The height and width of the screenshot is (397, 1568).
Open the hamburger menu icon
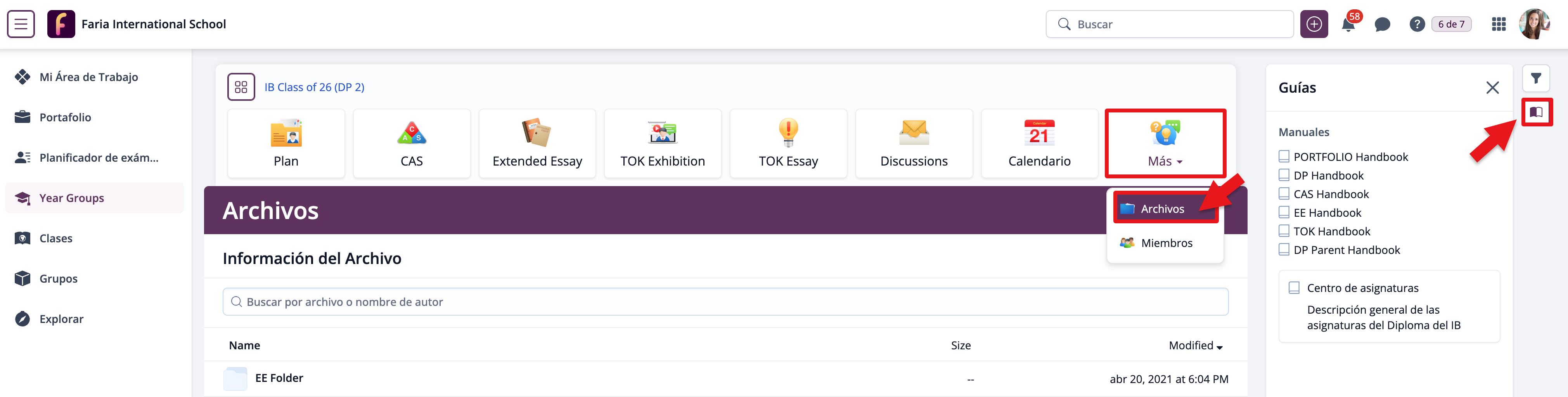21,24
